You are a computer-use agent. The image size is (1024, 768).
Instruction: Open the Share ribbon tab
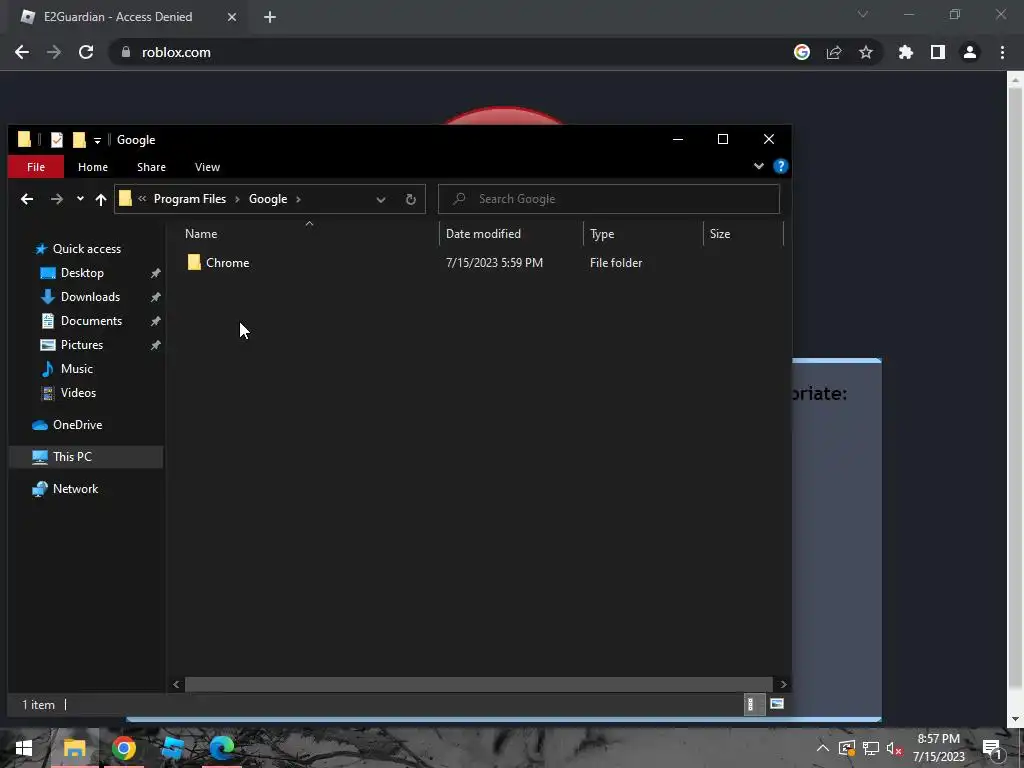(x=152, y=167)
